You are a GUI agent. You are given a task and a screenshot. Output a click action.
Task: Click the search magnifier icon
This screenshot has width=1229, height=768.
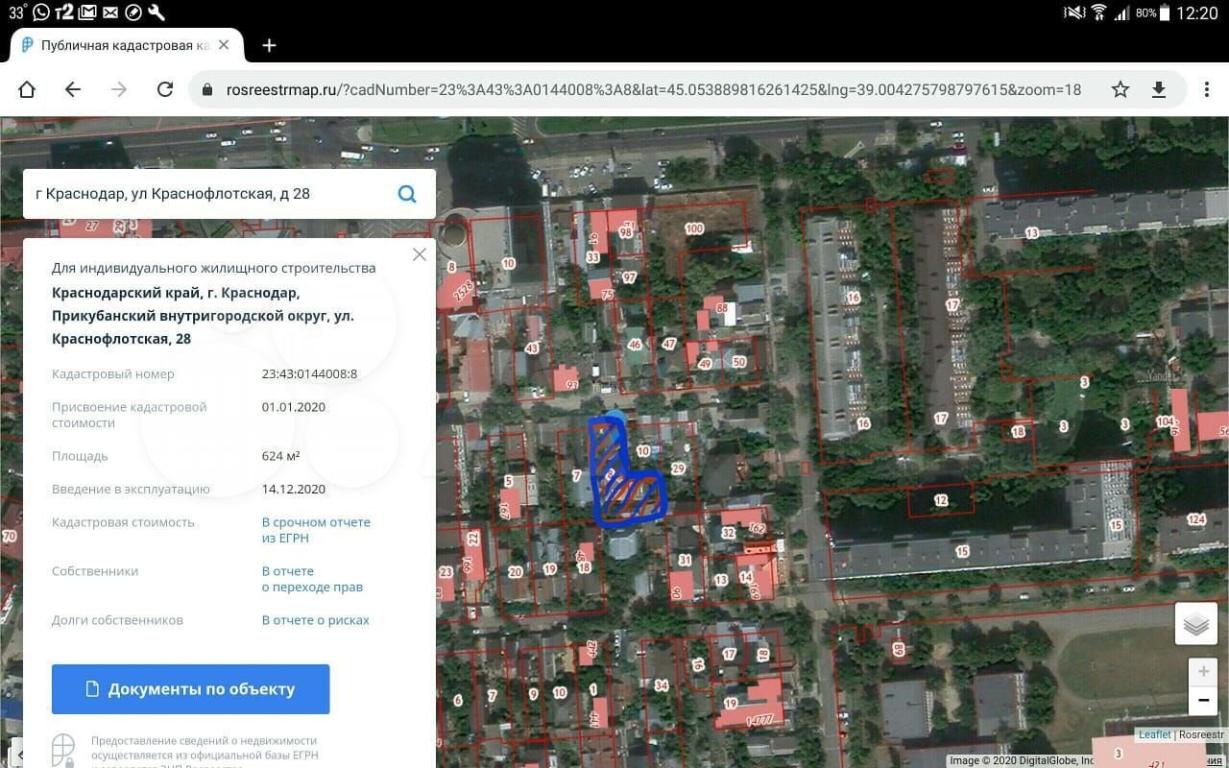pyautogui.click(x=407, y=194)
